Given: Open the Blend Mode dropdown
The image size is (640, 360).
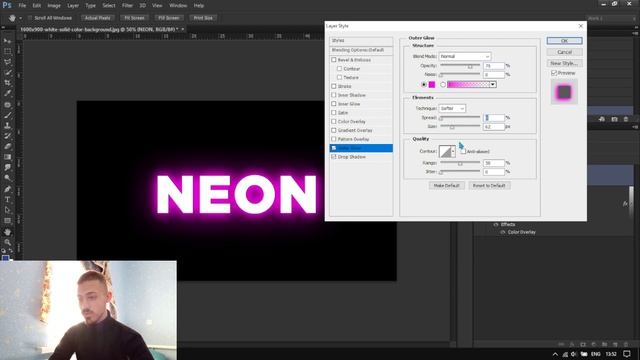Looking at the screenshot, I should pyautogui.click(x=465, y=56).
